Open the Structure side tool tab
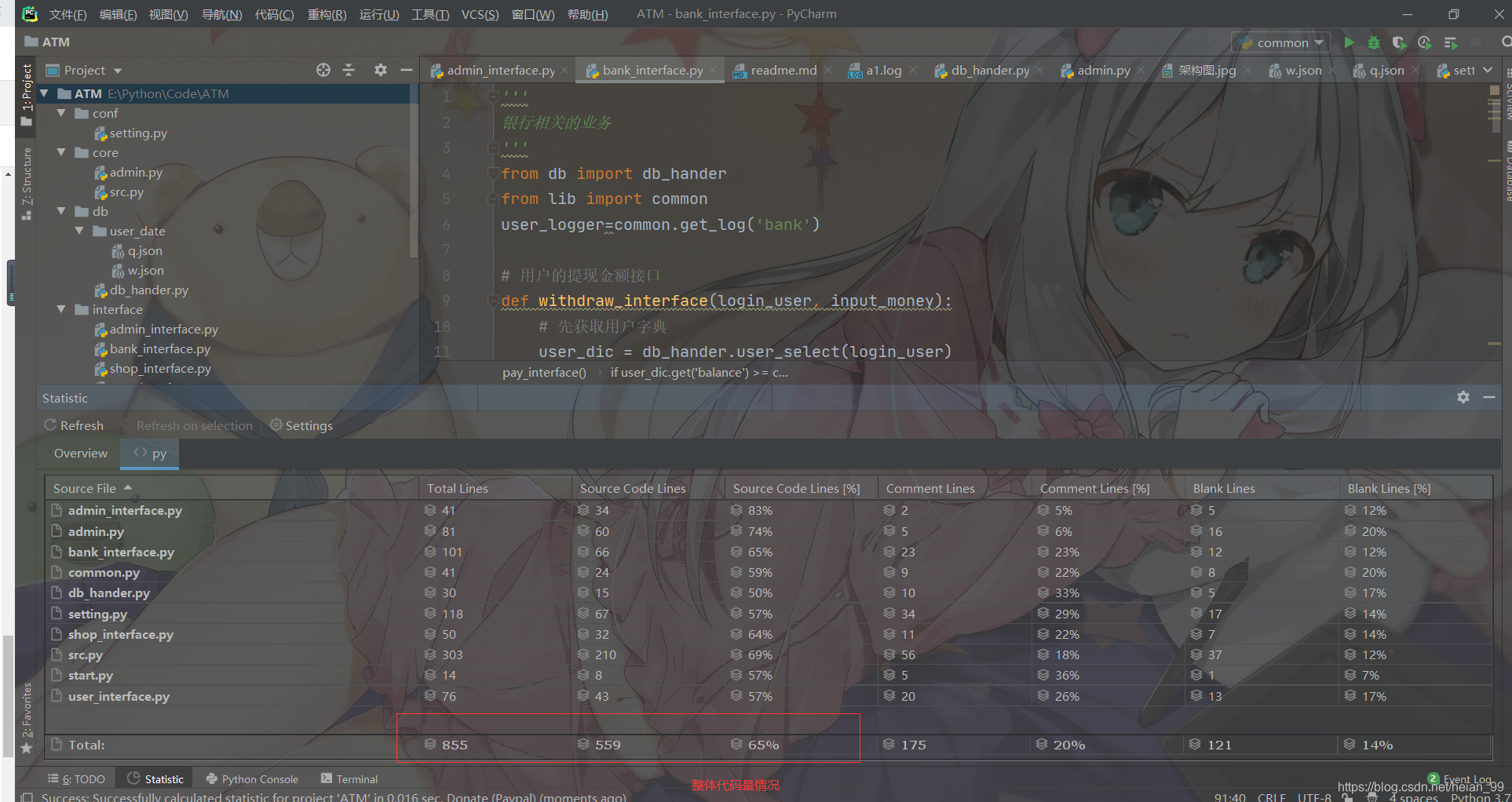 pos(27,183)
